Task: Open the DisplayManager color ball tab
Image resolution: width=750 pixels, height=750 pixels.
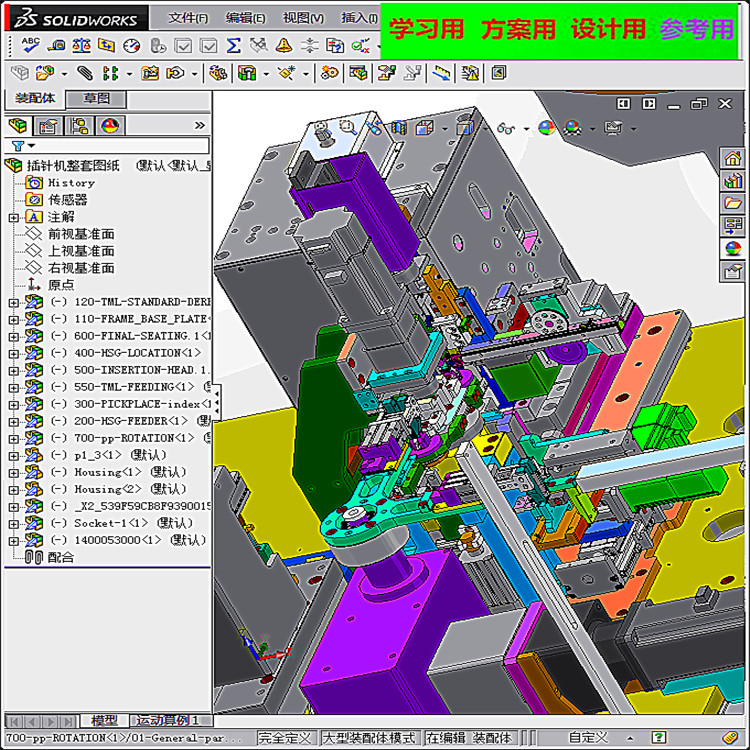Action: pos(110,126)
